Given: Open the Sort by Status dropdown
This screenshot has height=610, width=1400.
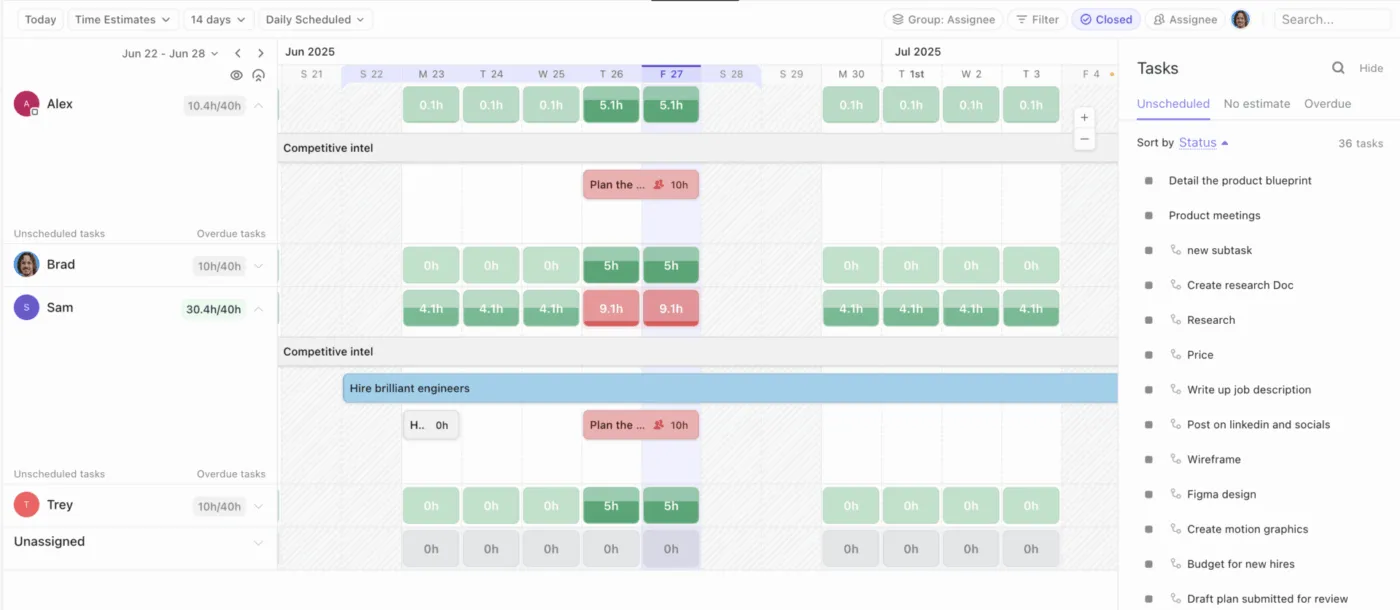Looking at the screenshot, I should click(x=1203, y=143).
